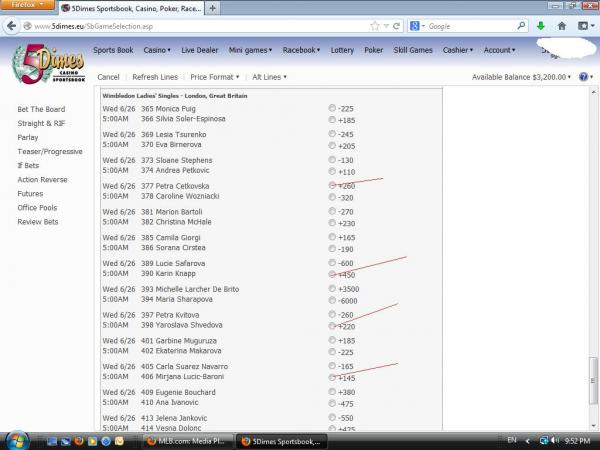Expand the Price Format dropdown
Viewport: 600px width, 450px height.
216,77
